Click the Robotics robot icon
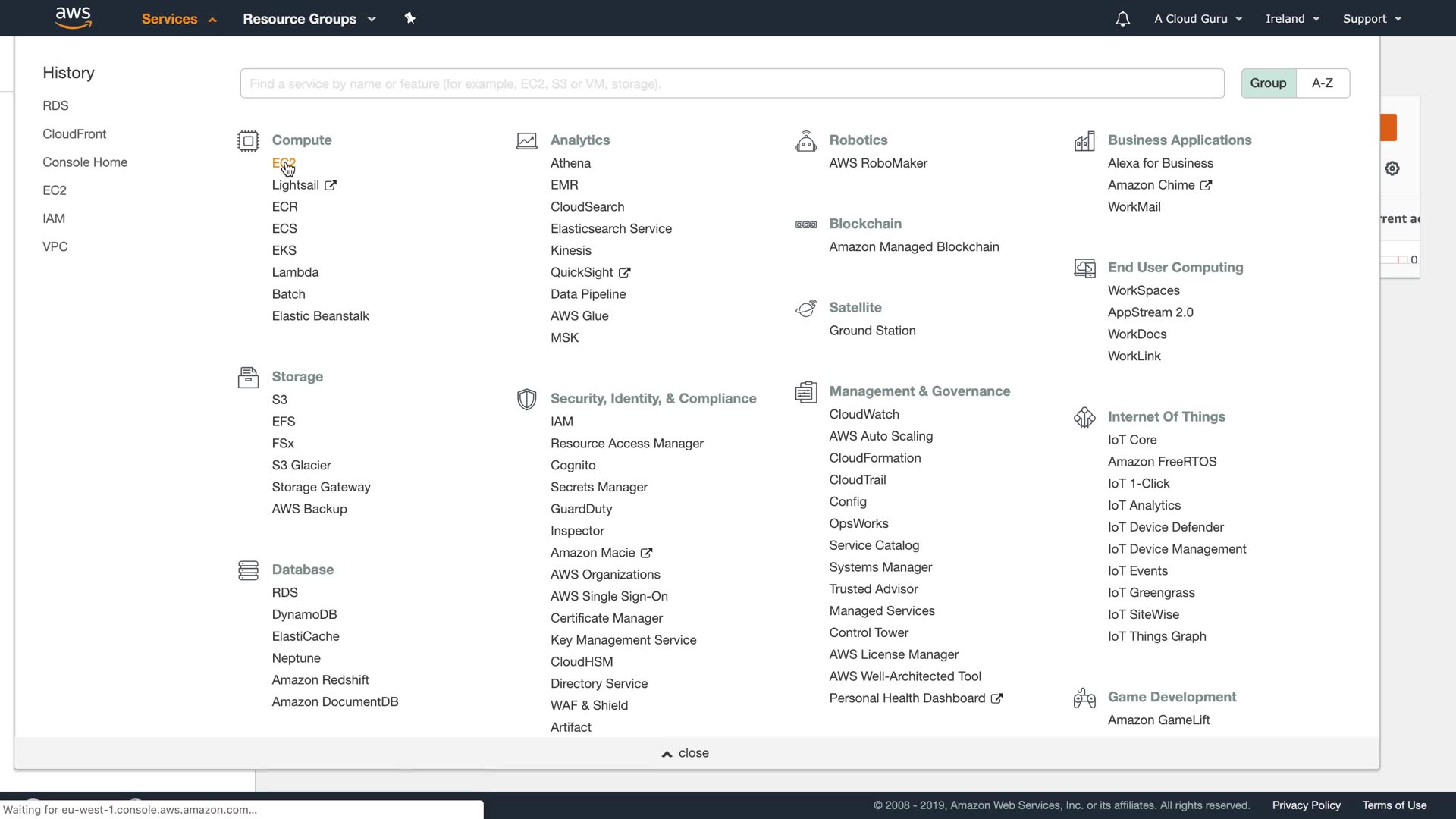1456x819 pixels. (x=805, y=141)
